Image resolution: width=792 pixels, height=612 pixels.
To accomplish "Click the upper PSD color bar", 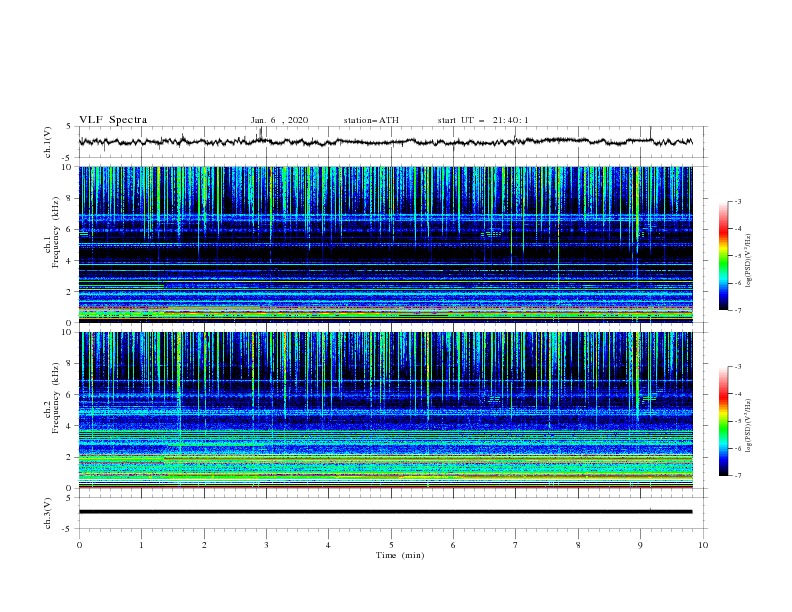I will [723, 256].
